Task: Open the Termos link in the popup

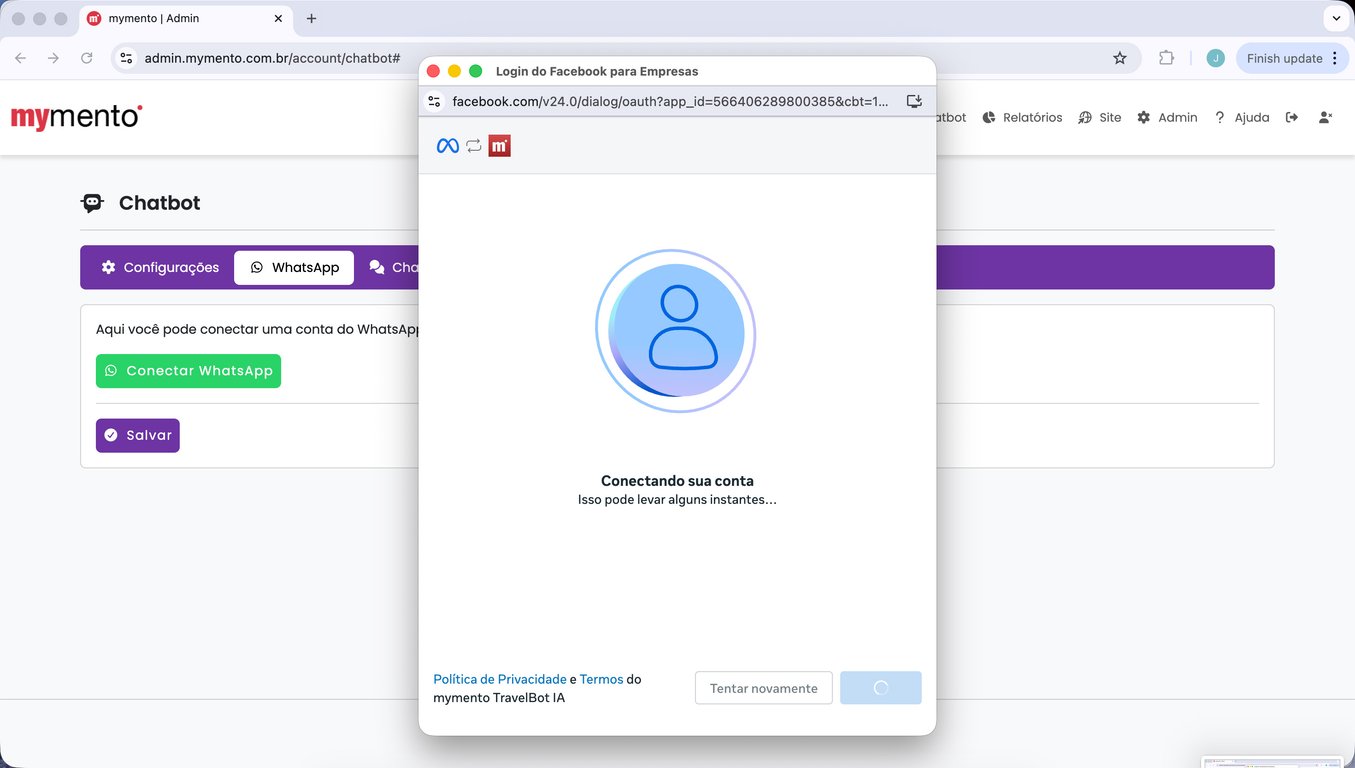Action: [x=601, y=679]
